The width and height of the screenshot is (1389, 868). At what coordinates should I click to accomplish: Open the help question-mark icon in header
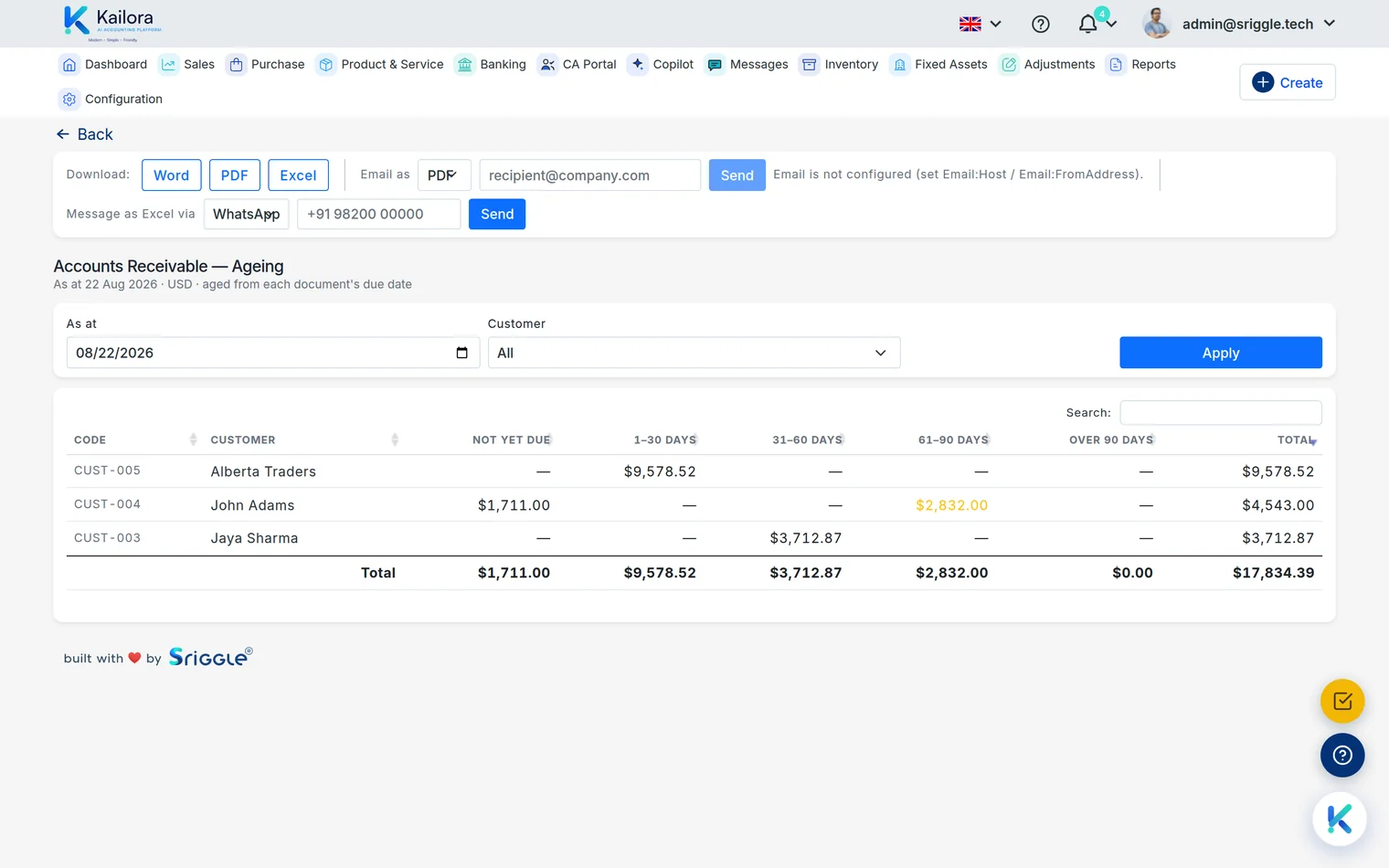click(x=1041, y=25)
